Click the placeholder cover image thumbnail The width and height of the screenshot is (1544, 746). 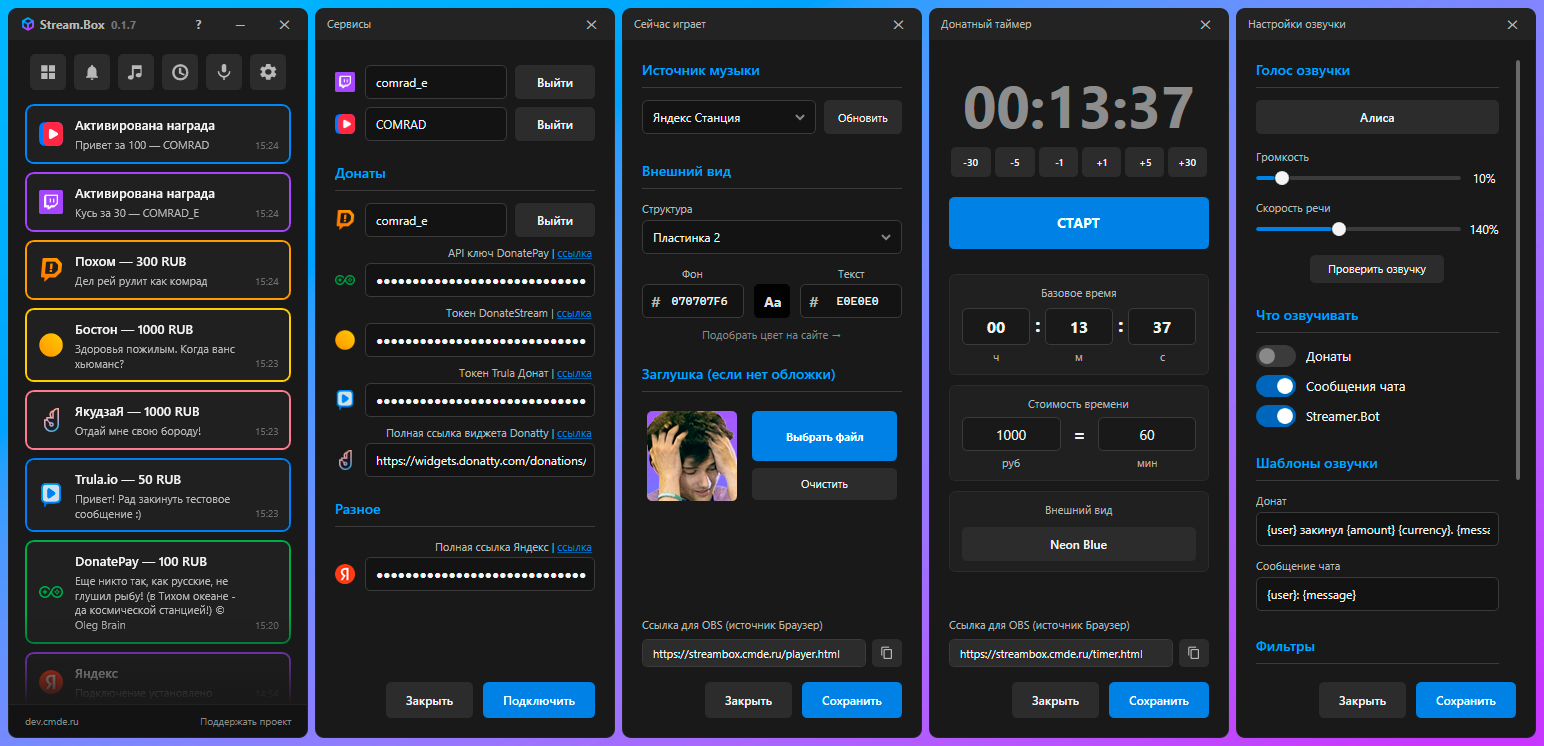pyautogui.click(x=692, y=456)
